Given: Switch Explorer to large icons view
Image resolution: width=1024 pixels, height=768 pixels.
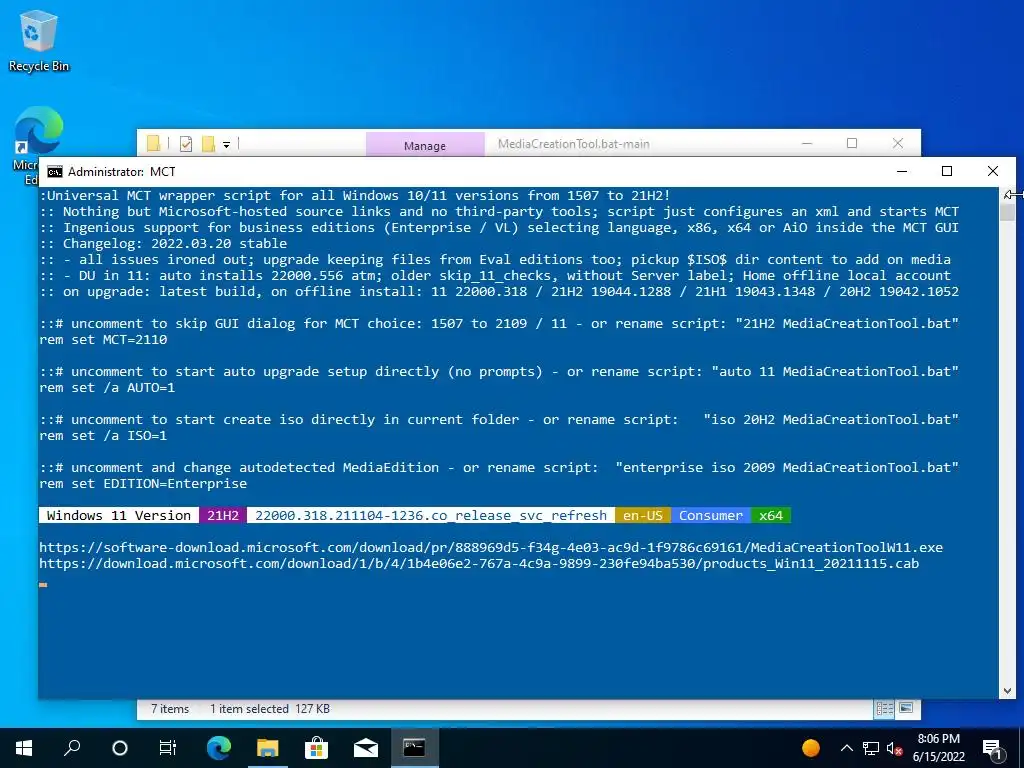Looking at the screenshot, I should coord(906,709).
